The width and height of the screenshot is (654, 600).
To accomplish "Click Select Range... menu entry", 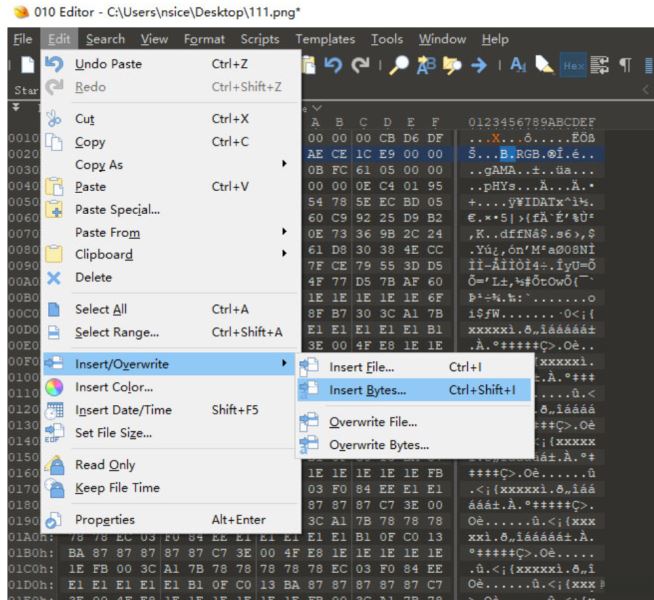I will (x=116, y=332).
